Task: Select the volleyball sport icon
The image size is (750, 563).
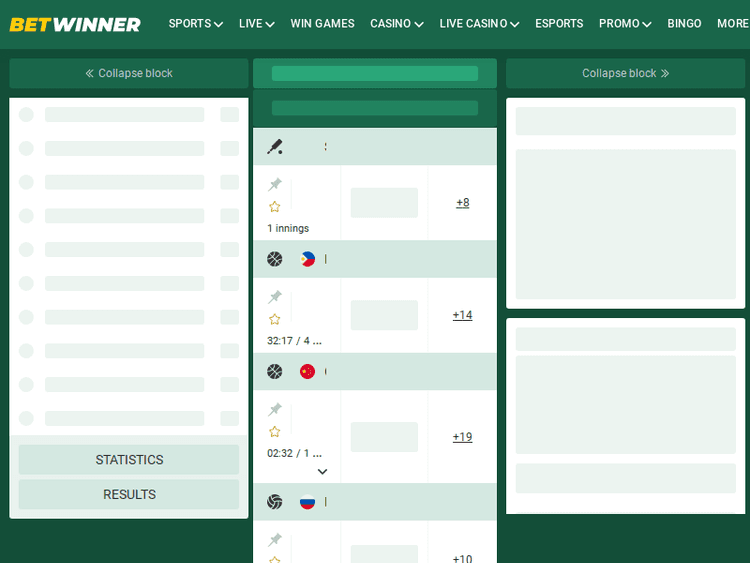Action: (275, 502)
